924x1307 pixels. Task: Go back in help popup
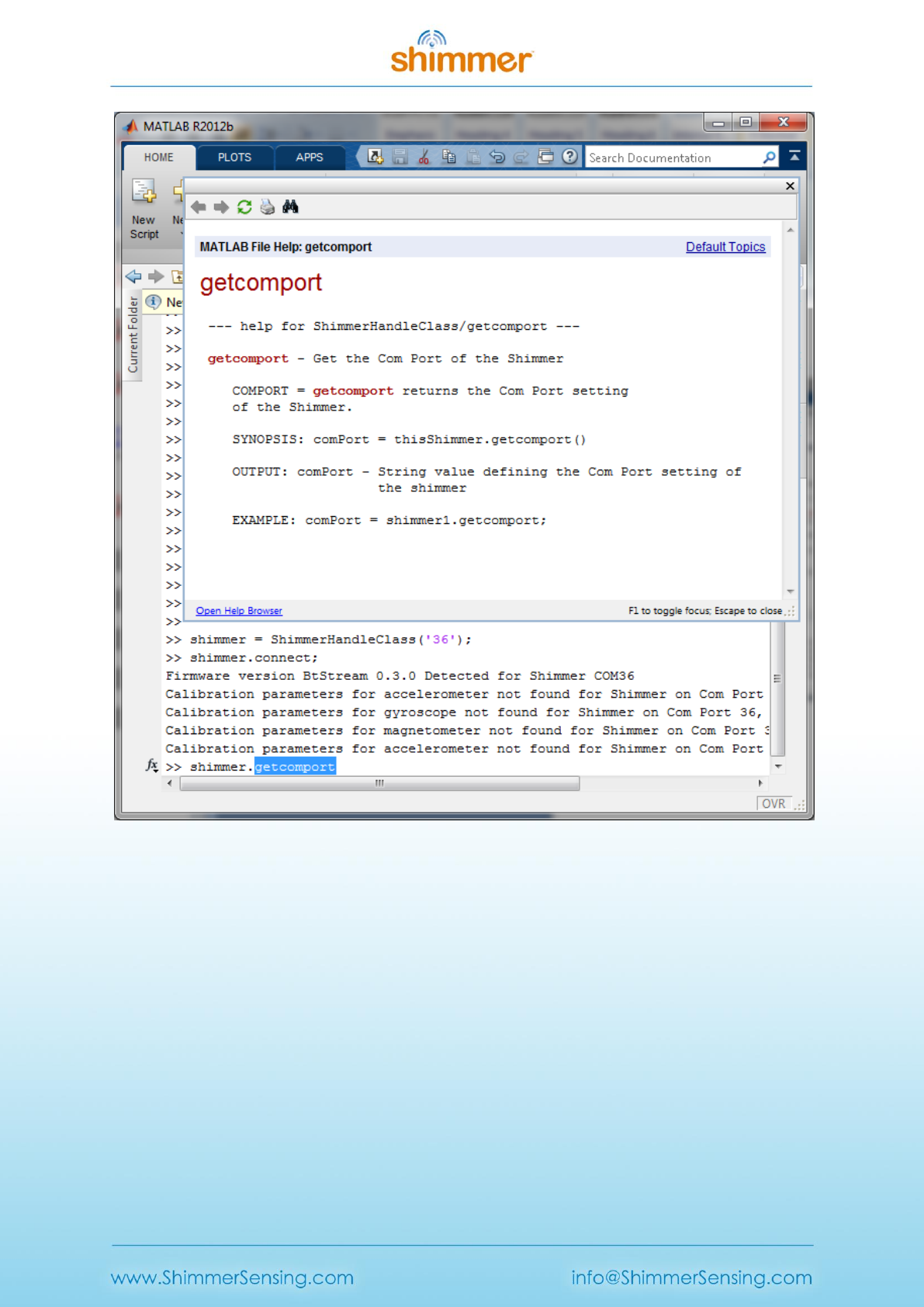199,206
